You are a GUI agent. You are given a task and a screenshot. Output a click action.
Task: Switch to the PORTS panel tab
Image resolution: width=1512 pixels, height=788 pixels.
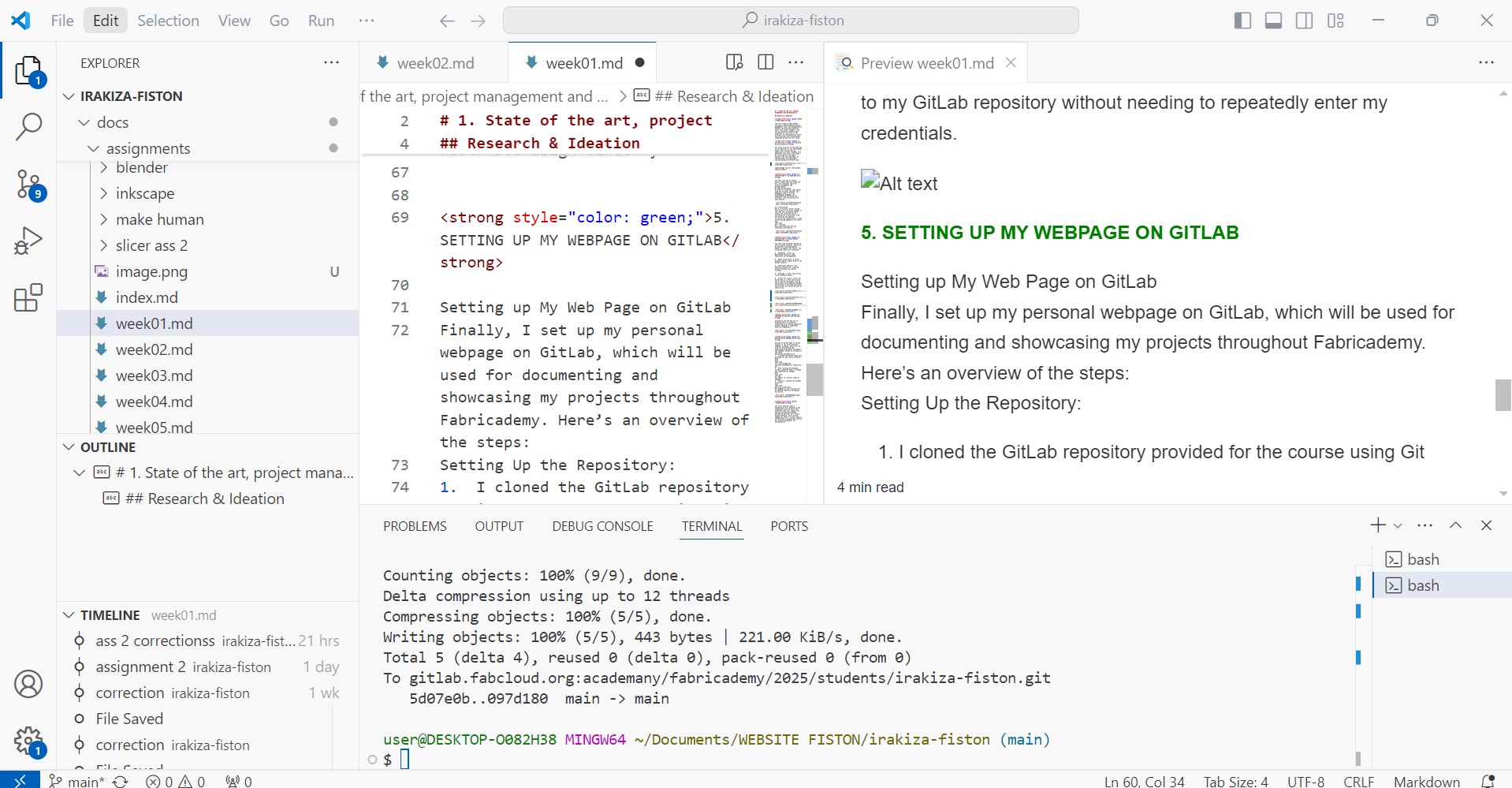click(789, 526)
